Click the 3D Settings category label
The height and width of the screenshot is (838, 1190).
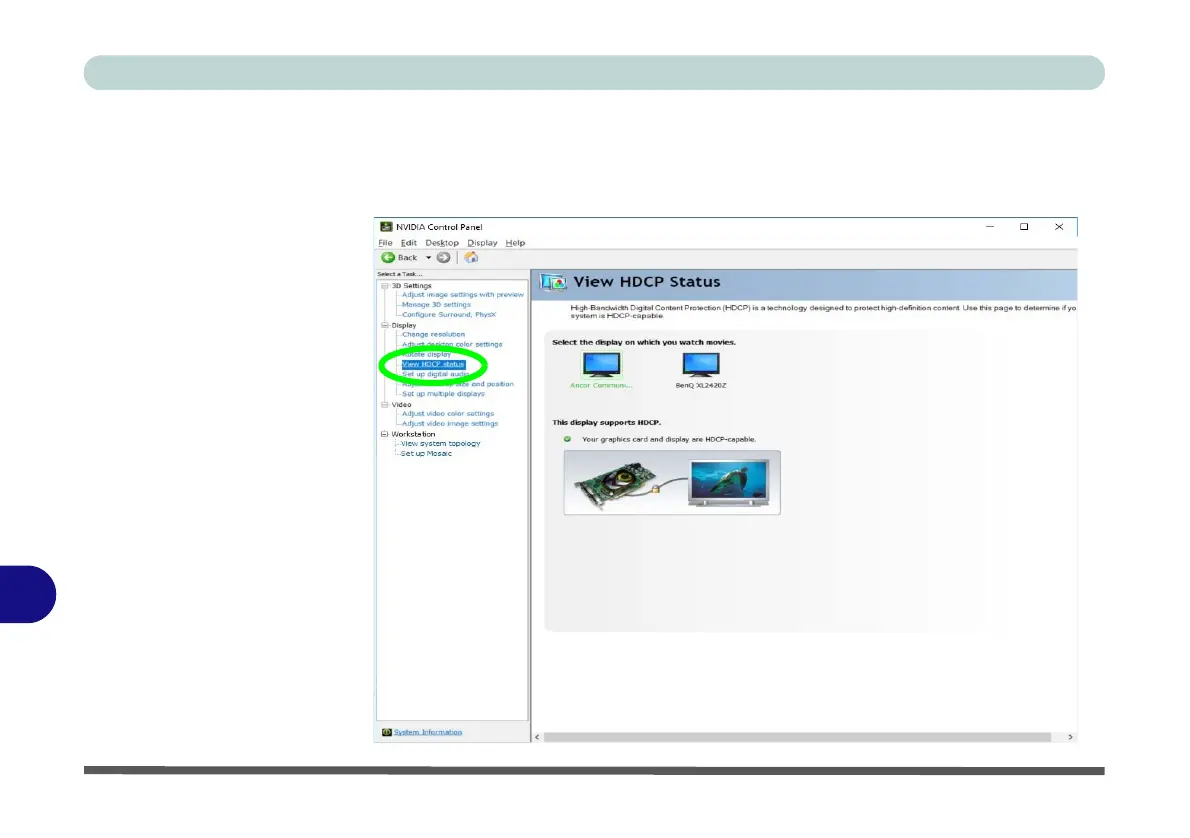pos(411,285)
